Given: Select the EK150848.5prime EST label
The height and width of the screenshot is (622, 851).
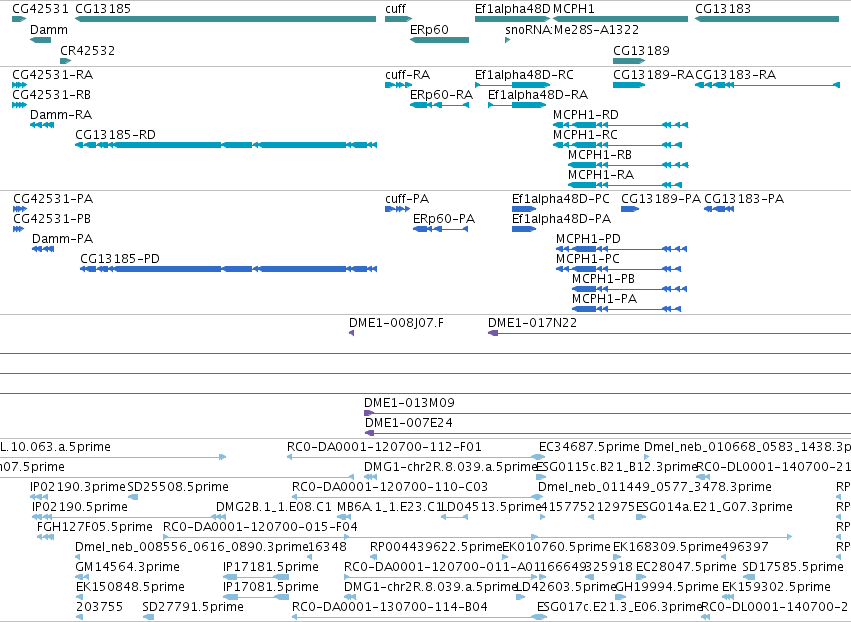Looking at the screenshot, I should [130, 587].
